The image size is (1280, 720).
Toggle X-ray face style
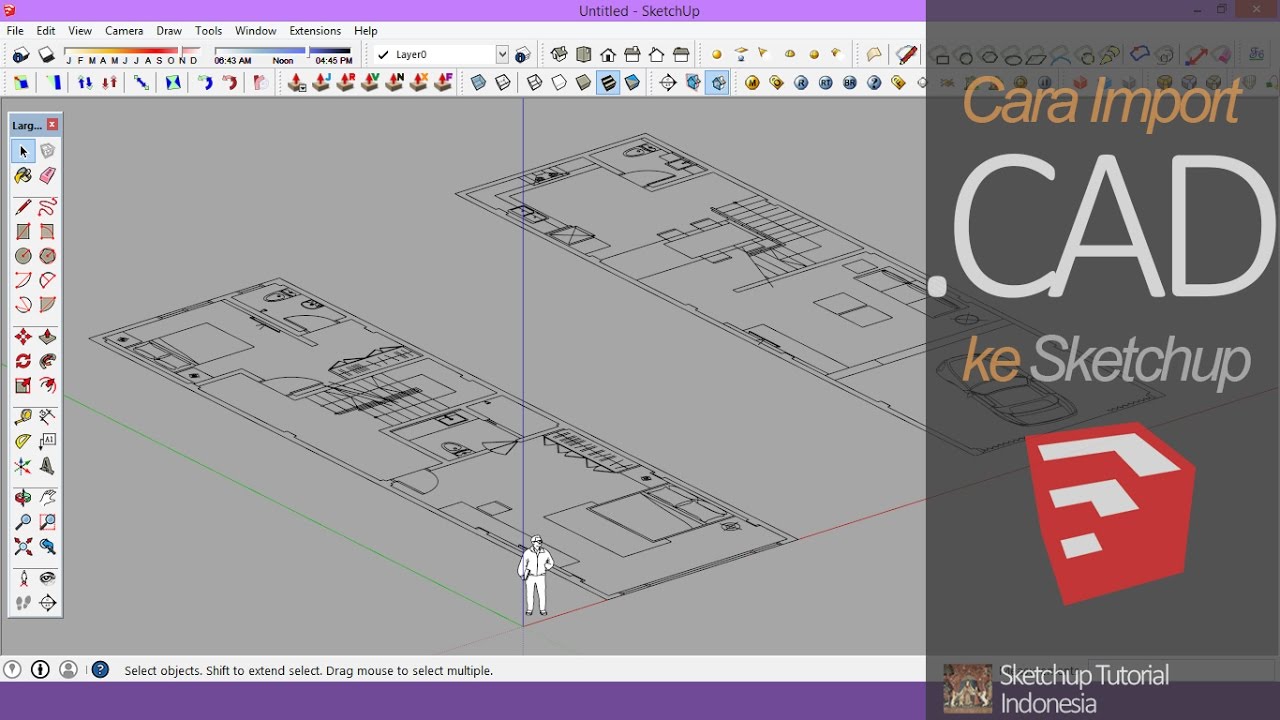[479, 83]
